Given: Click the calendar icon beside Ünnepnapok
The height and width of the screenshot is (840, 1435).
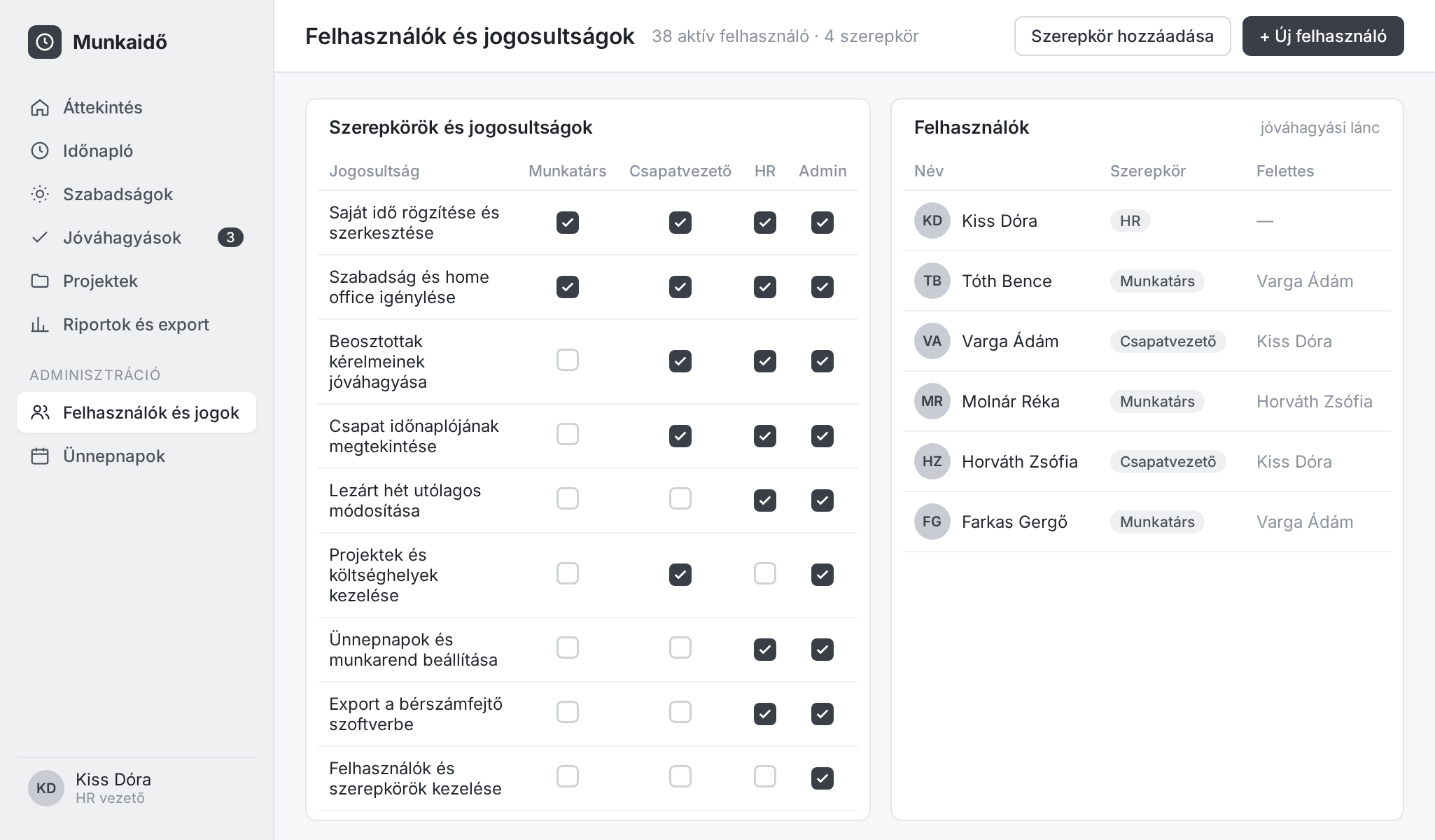Looking at the screenshot, I should (x=40, y=456).
